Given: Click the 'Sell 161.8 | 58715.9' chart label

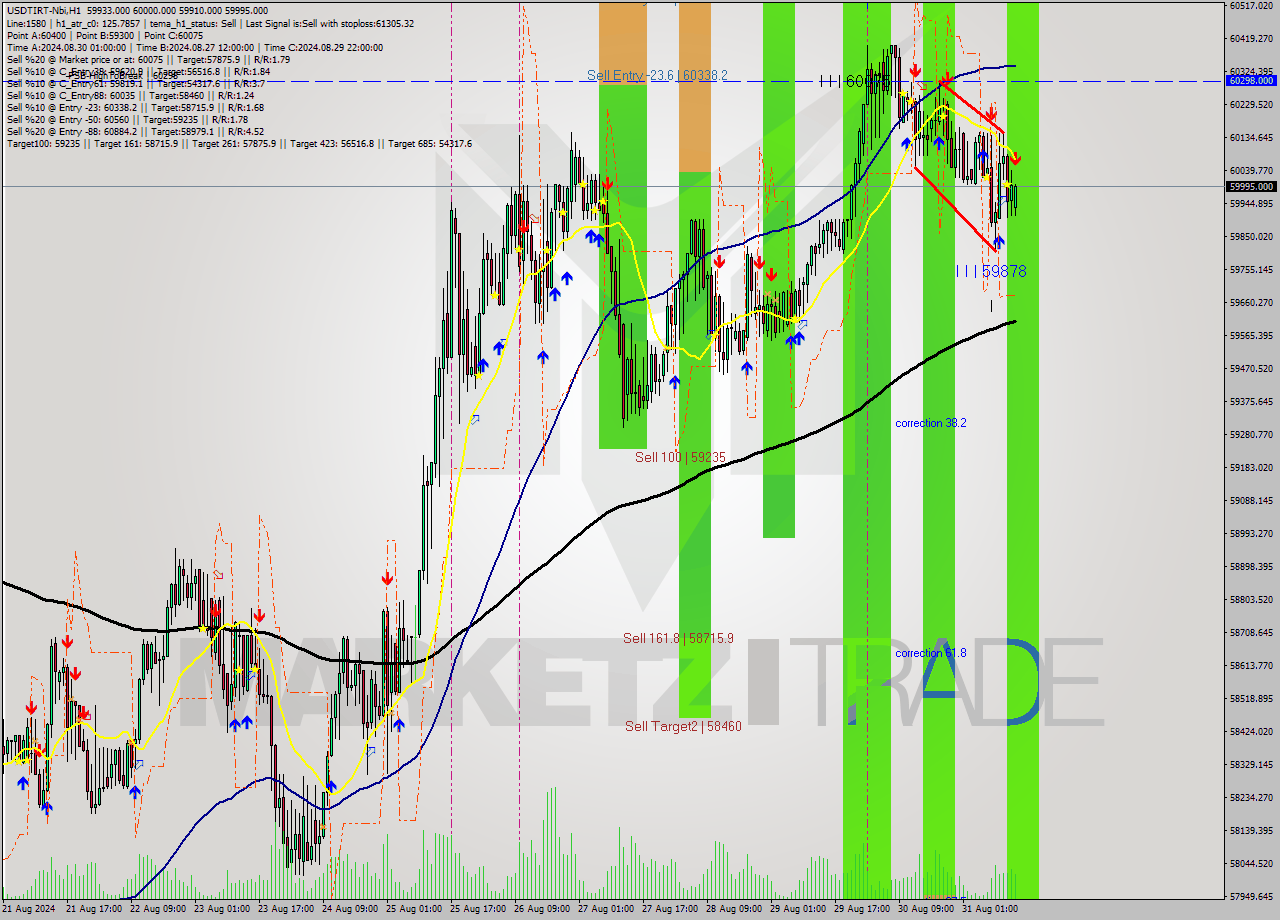Looking at the screenshot, I should click(x=678, y=638).
